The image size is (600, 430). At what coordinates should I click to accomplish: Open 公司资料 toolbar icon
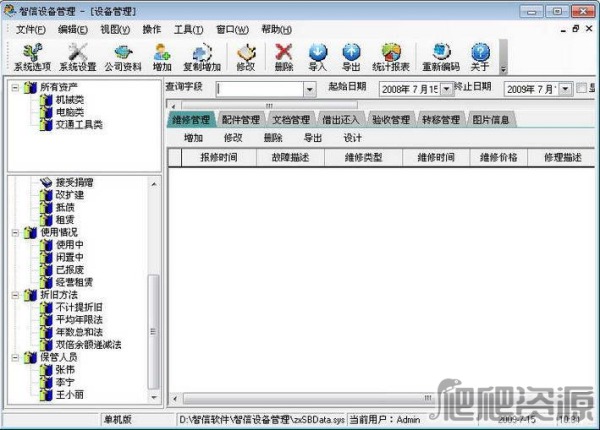(x=123, y=57)
